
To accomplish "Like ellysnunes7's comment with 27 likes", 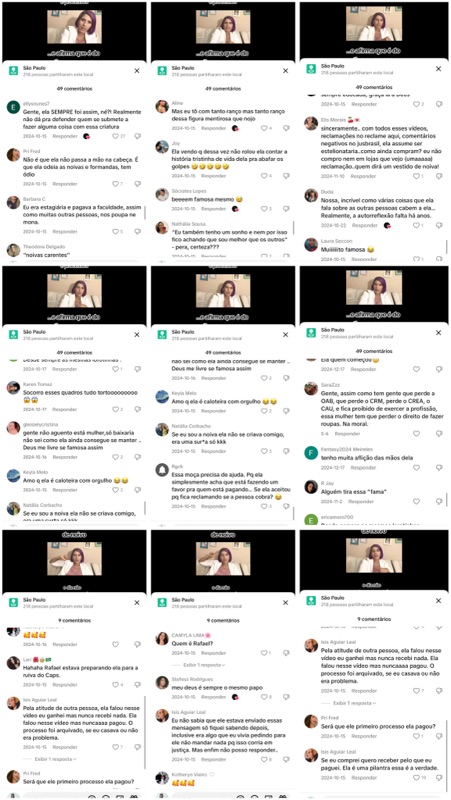I will point(115,136).
